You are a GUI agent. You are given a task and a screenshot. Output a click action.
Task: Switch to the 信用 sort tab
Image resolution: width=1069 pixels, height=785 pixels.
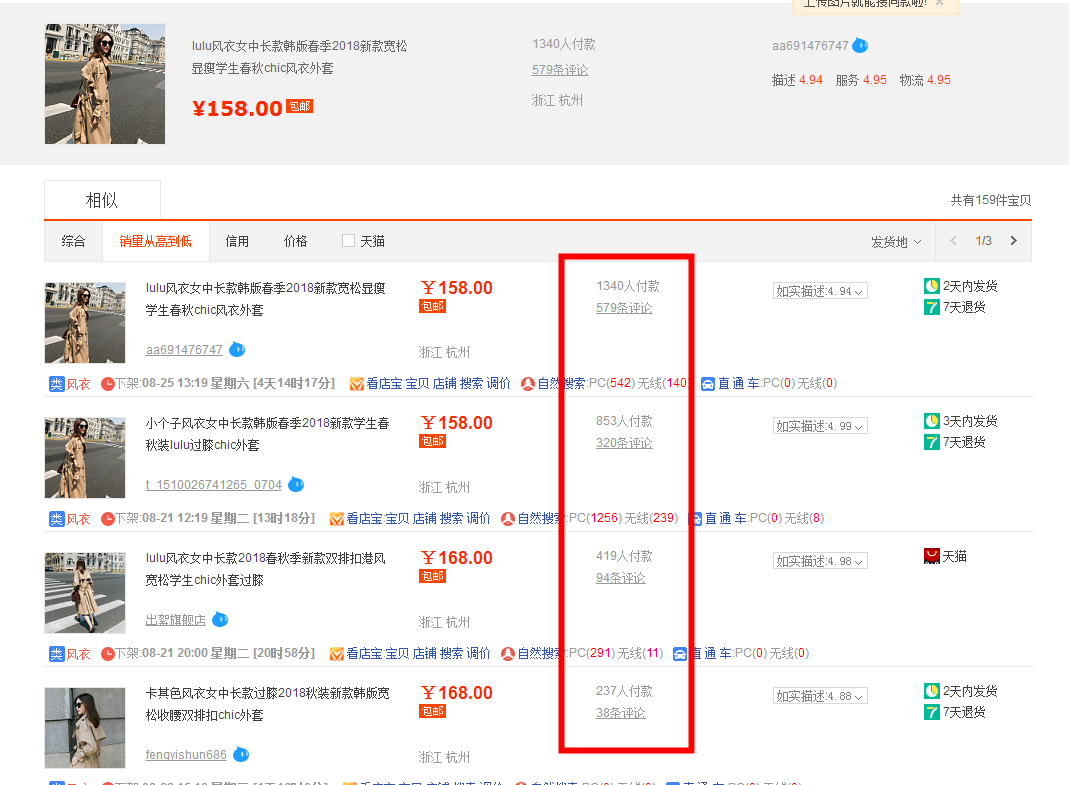pyautogui.click(x=237, y=241)
